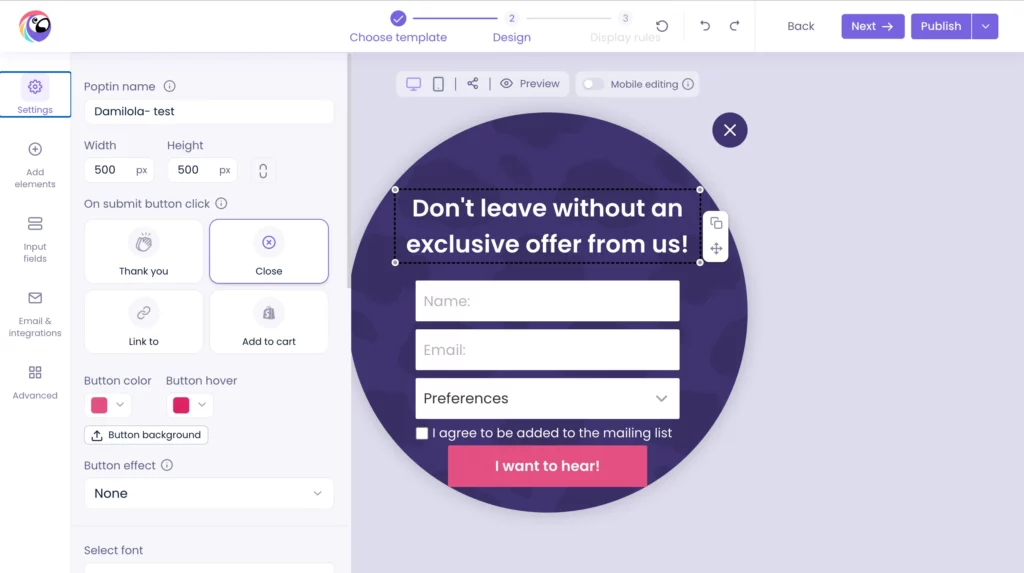The height and width of the screenshot is (573, 1024).
Task: Select the headline text element
Action: pos(547,226)
